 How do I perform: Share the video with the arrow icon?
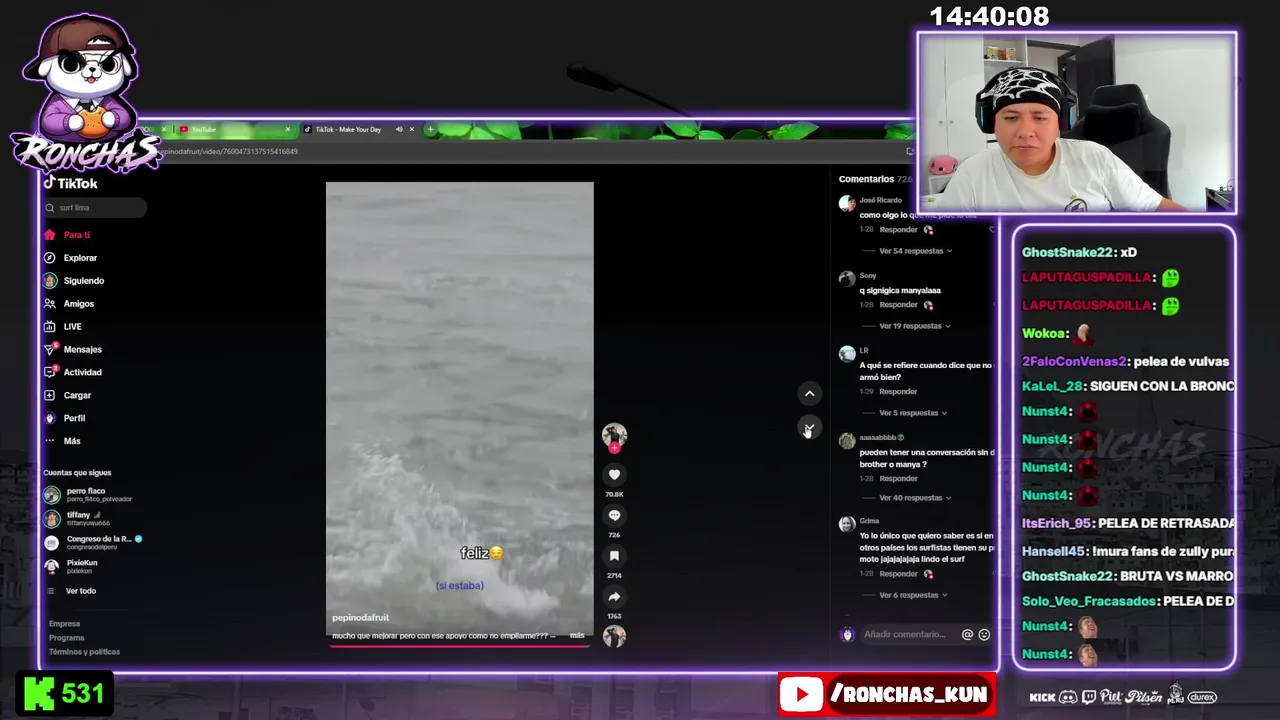click(x=614, y=597)
